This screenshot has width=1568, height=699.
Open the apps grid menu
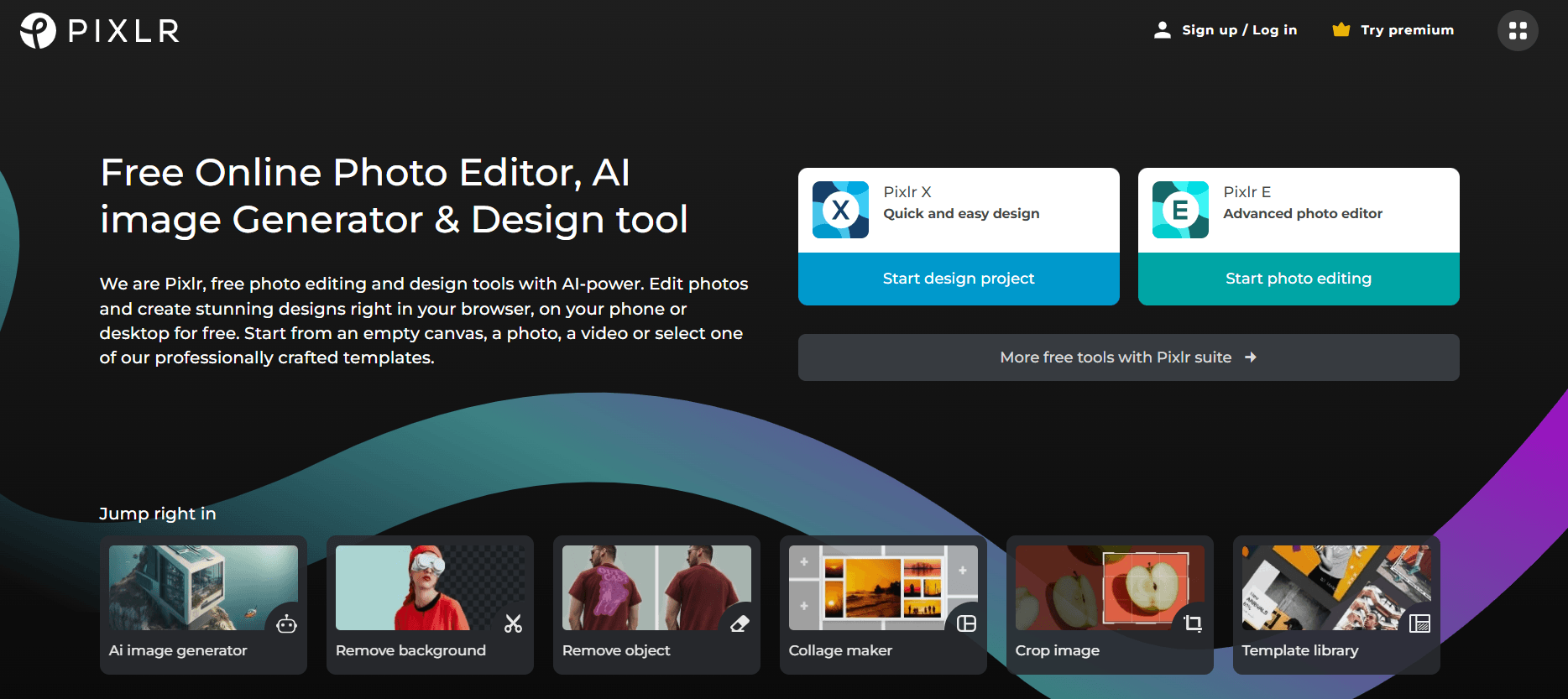[x=1518, y=31]
